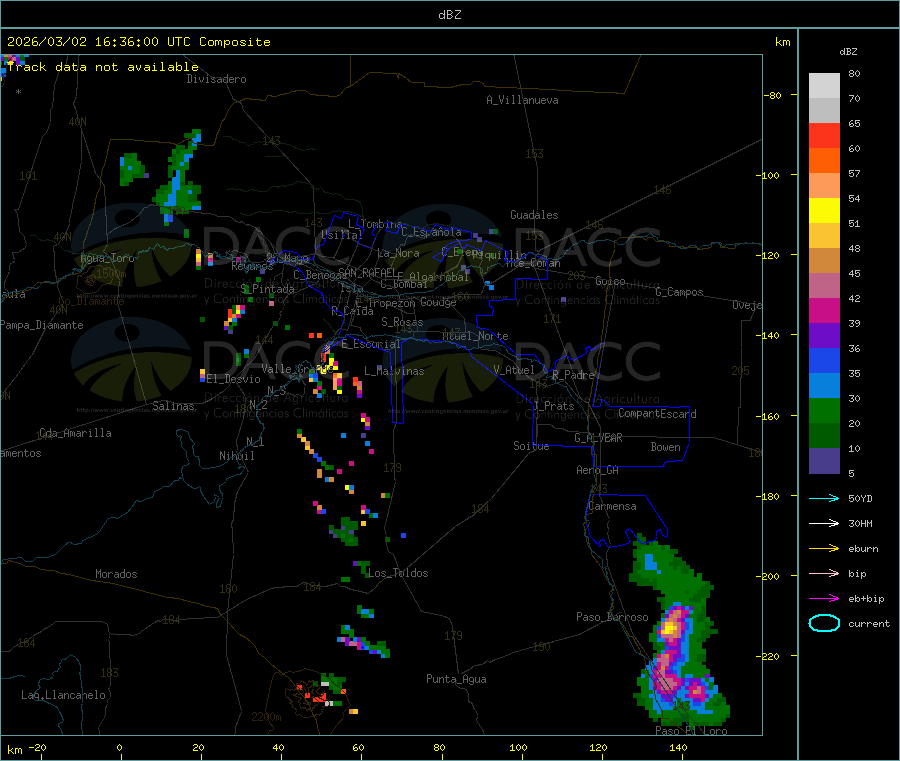Click the El_Desvio map label

pos(234,379)
